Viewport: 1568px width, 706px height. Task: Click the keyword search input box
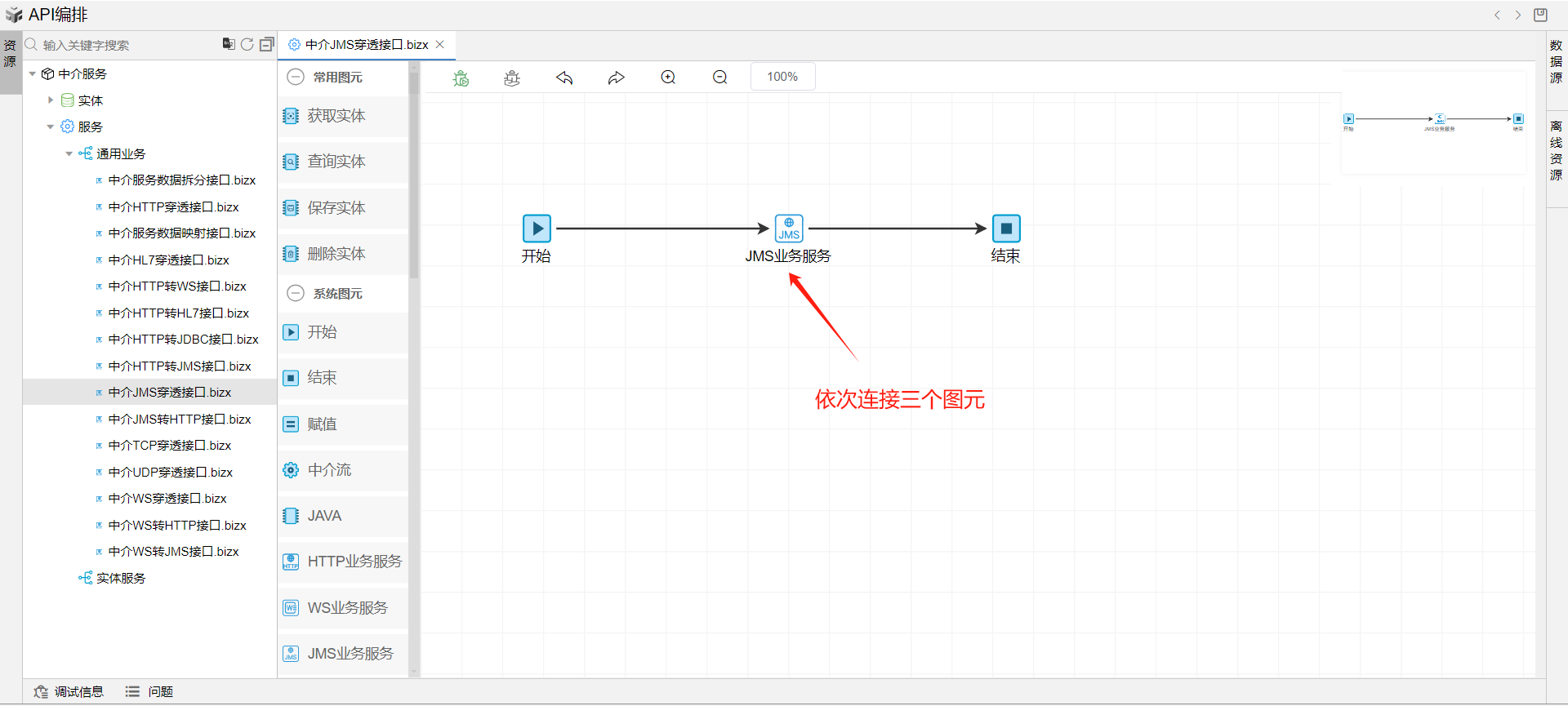122,45
